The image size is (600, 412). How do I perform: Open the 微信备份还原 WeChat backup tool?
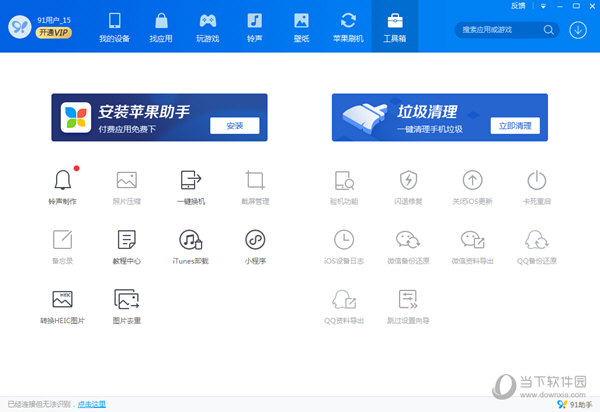[408, 246]
